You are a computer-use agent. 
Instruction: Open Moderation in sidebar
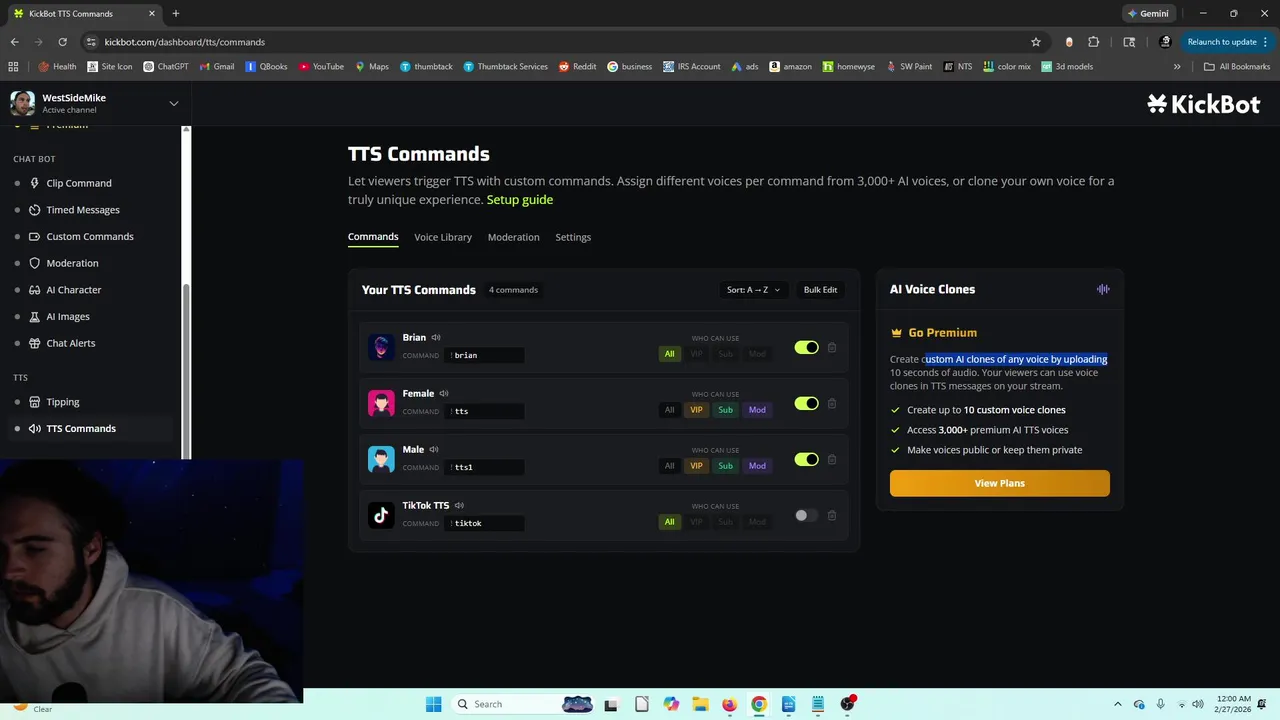[72, 263]
